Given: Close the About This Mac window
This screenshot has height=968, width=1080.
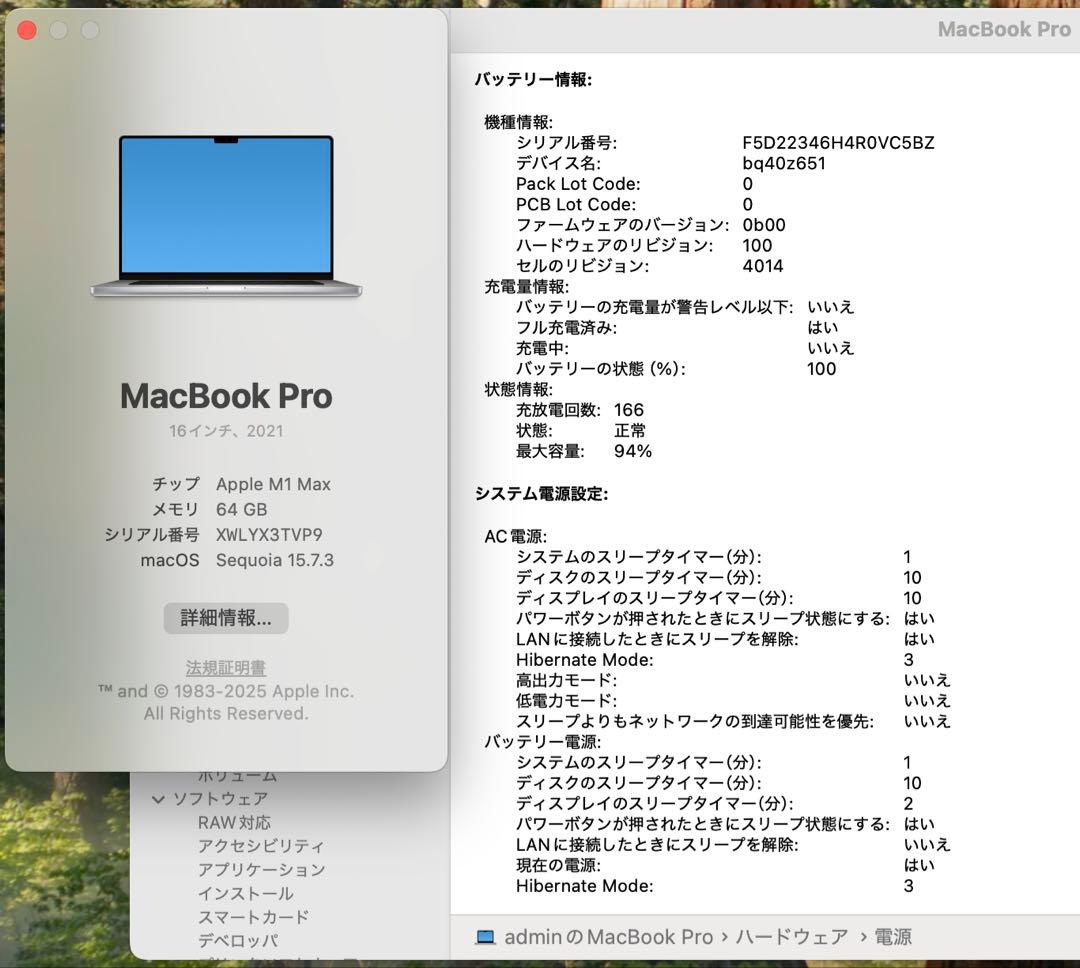Looking at the screenshot, I should 27,30.
